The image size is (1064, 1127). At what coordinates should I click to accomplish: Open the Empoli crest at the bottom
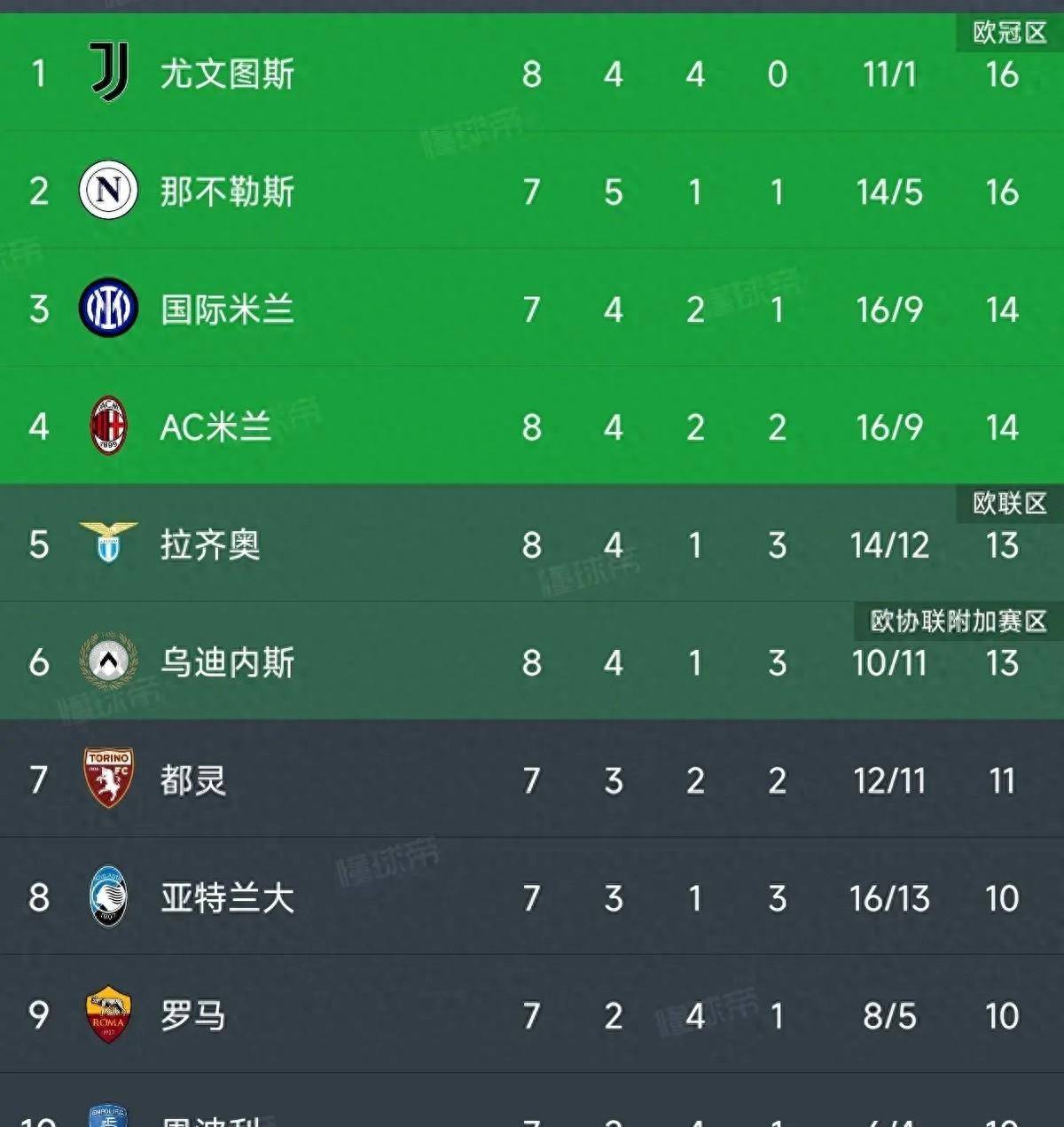pyautogui.click(x=108, y=1115)
